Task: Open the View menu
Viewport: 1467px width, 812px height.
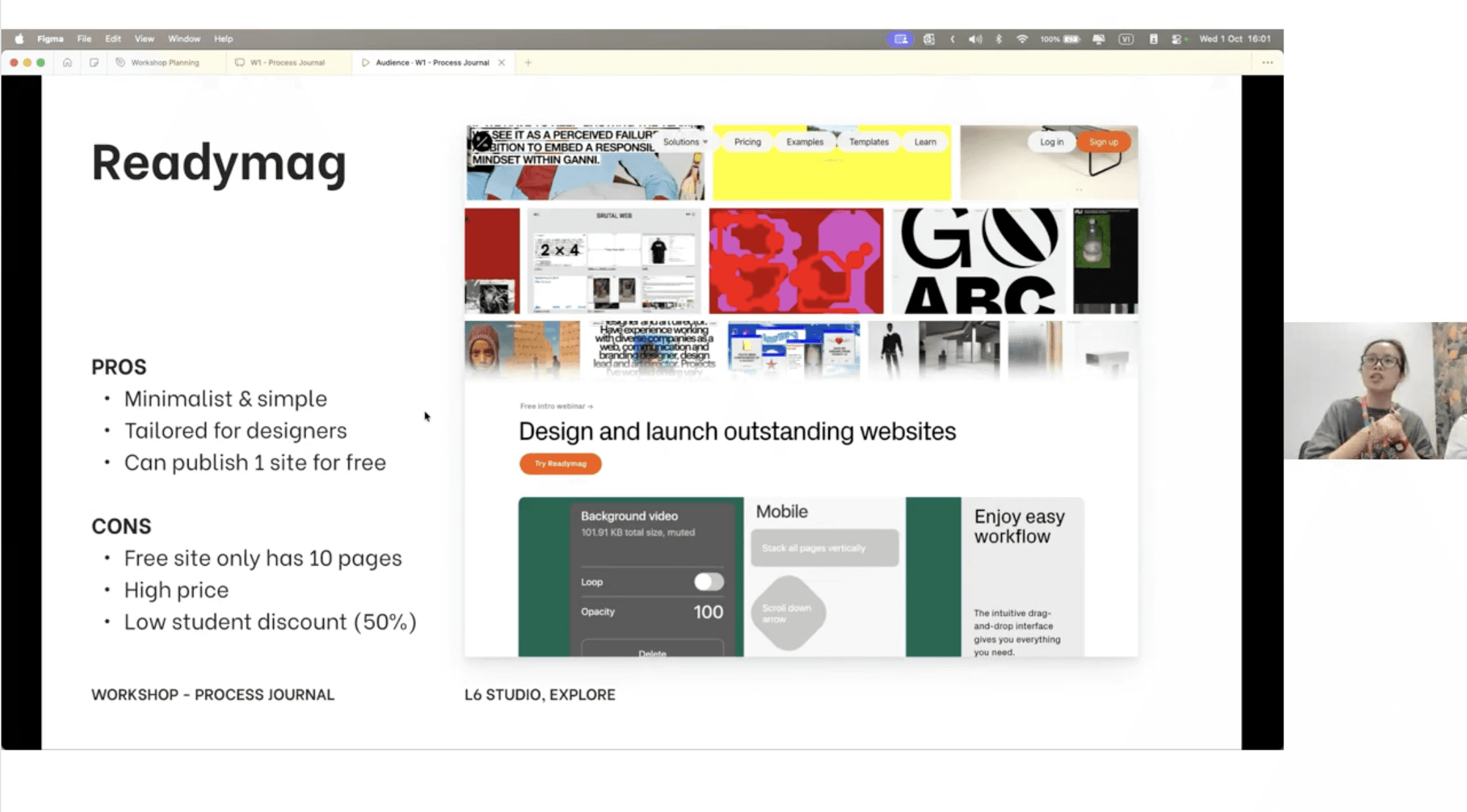Action: pyautogui.click(x=144, y=39)
